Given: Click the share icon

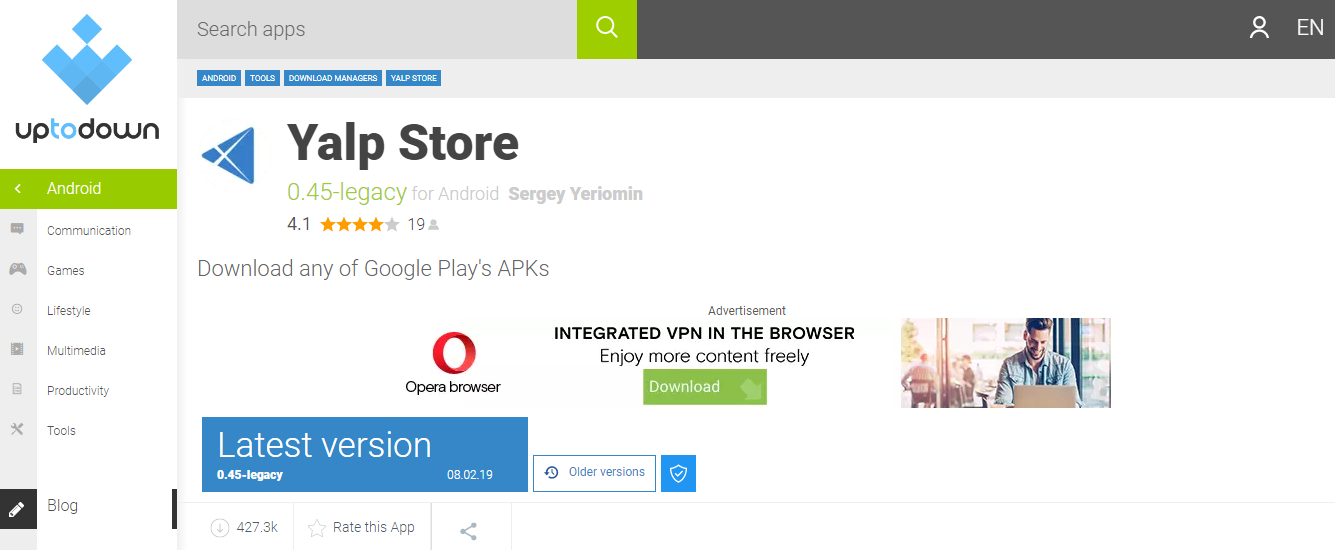Looking at the screenshot, I should pos(468,531).
